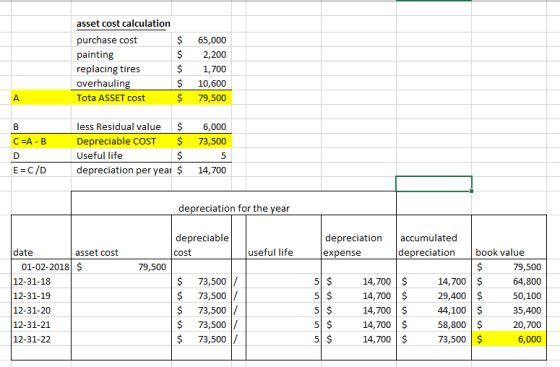The height and width of the screenshot is (367, 560).
Task: Select the 2,200 painting value
Action: 201,55
